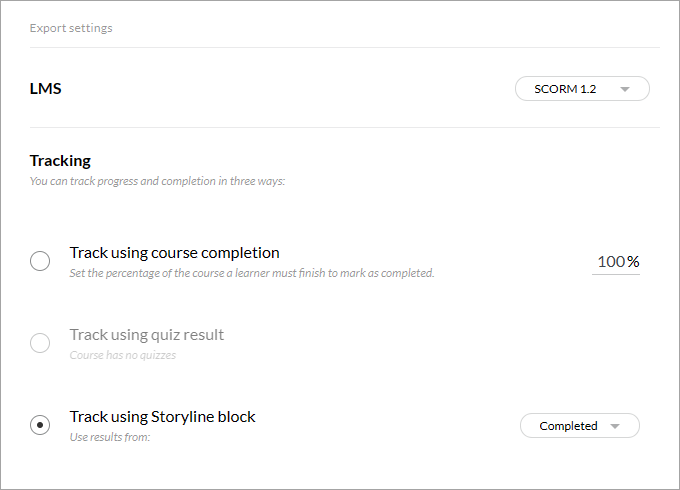This screenshot has width=680, height=490.
Task: Select the quiz result radio button
Action: tap(40, 344)
